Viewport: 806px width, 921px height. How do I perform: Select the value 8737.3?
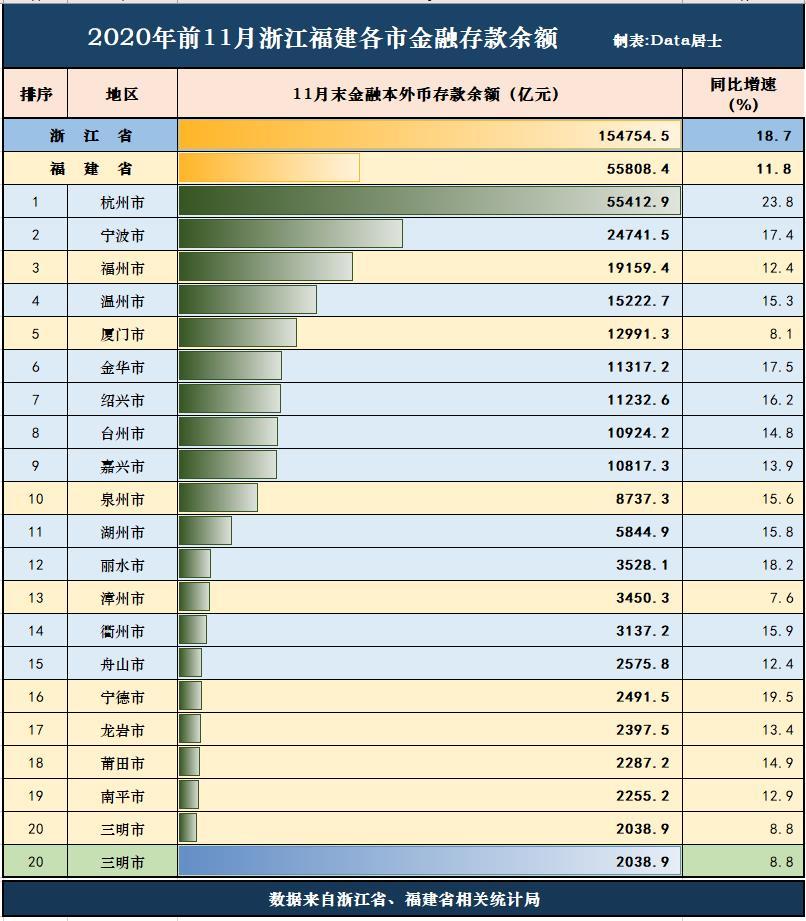pyautogui.click(x=643, y=499)
